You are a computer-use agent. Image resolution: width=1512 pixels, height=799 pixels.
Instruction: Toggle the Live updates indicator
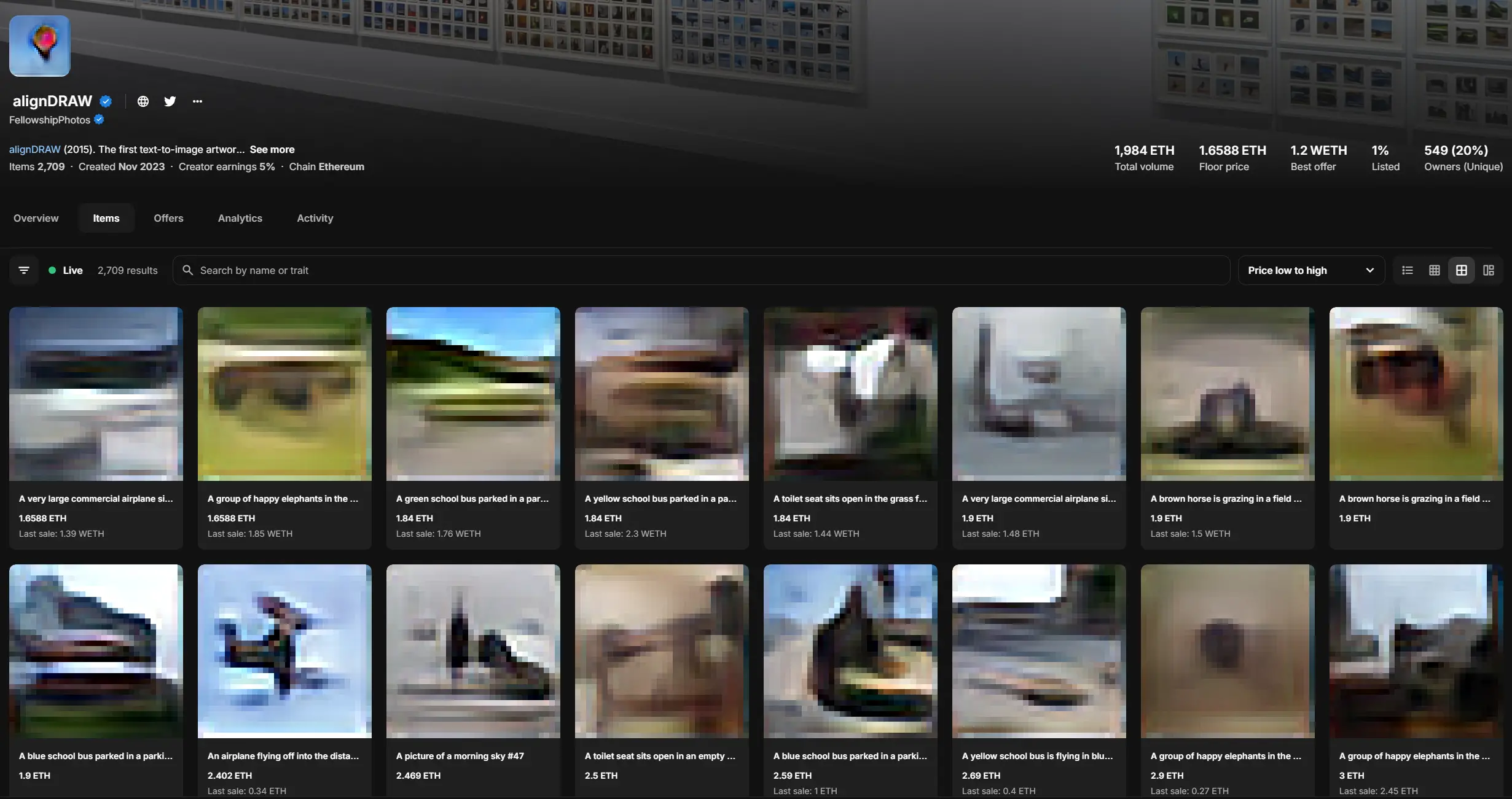coord(65,270)
